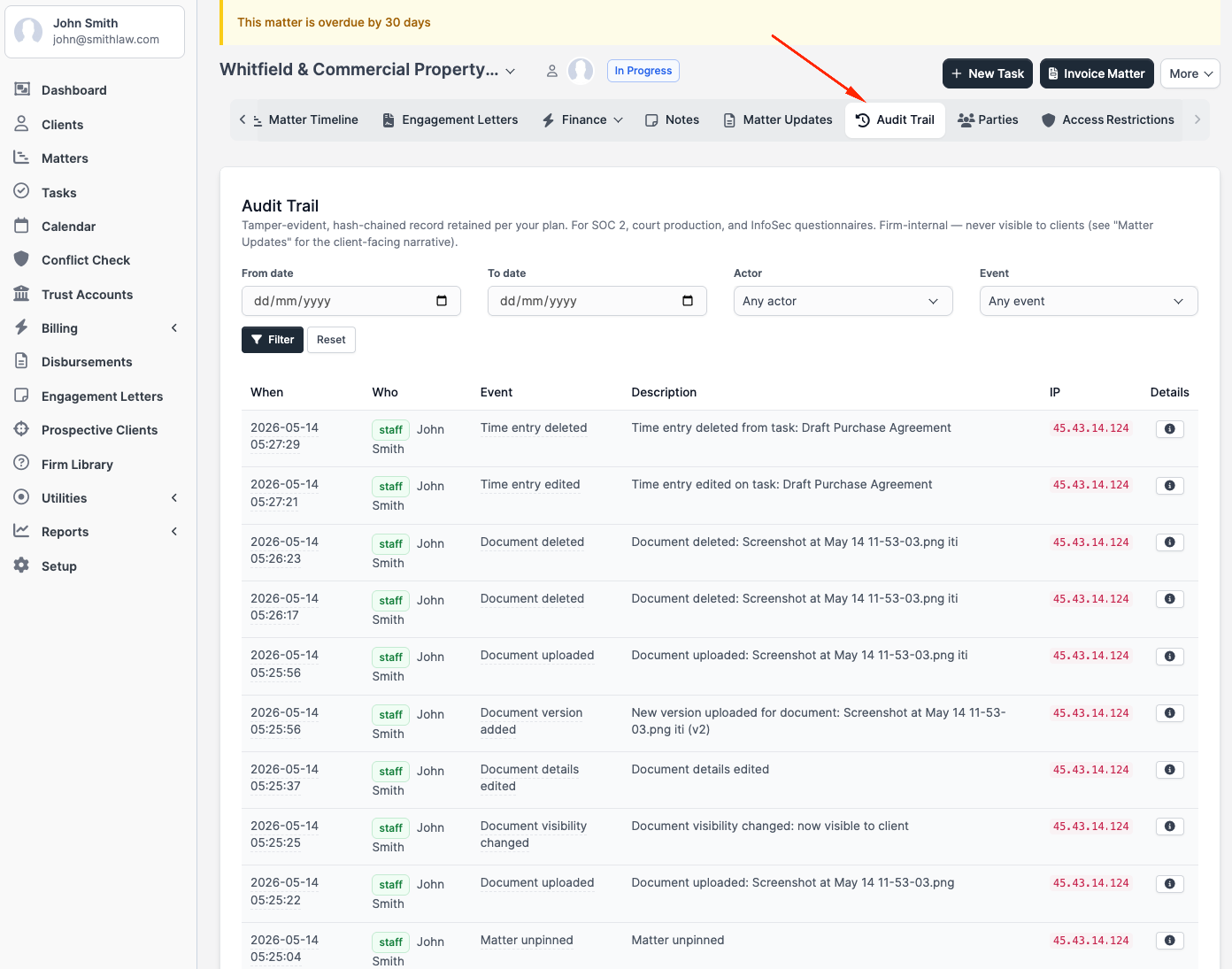This screenshot has width=1232, height=969.
Task: Open Disbursements in the sidebar
Action: (87, 362)
